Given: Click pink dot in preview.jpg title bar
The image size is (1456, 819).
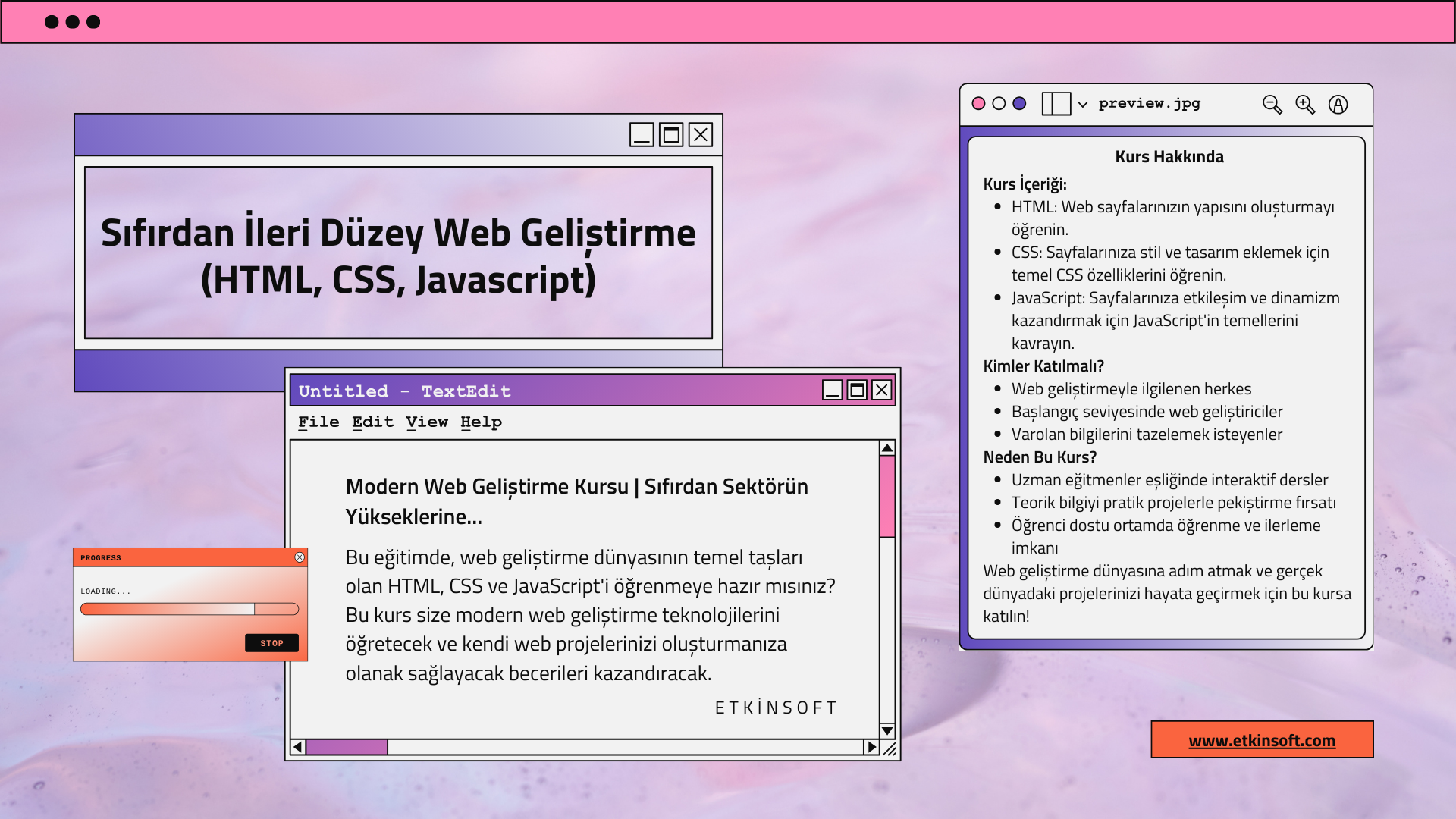Looking at the screenshot, I should pyautogui.click(x=978, y=104).
